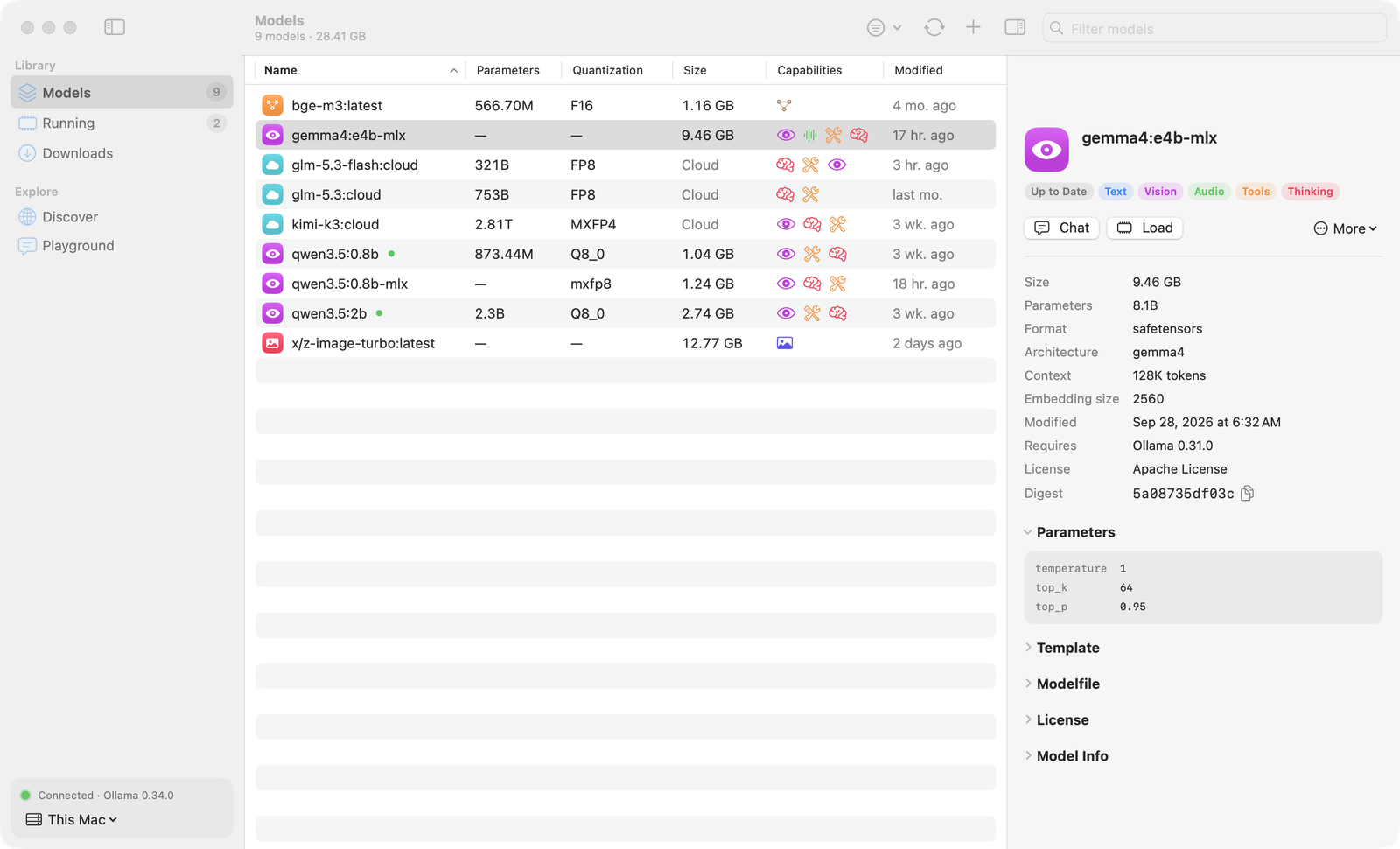Open the filter options dropdown in toolbar

click(884, 28)
